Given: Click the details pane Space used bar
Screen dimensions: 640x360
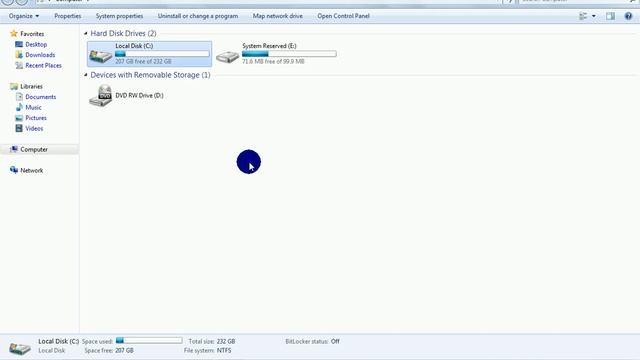Looking at the screenshot, I should point(149,340).
